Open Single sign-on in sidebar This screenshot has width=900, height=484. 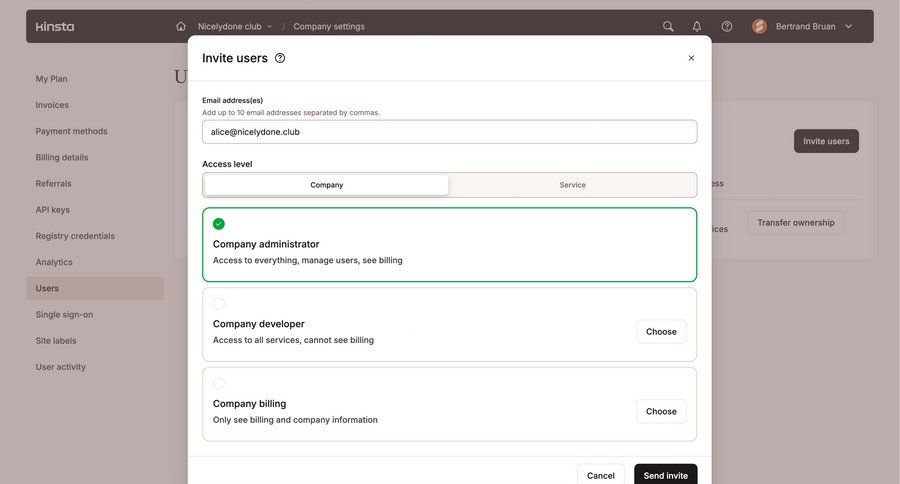point(64,315)
